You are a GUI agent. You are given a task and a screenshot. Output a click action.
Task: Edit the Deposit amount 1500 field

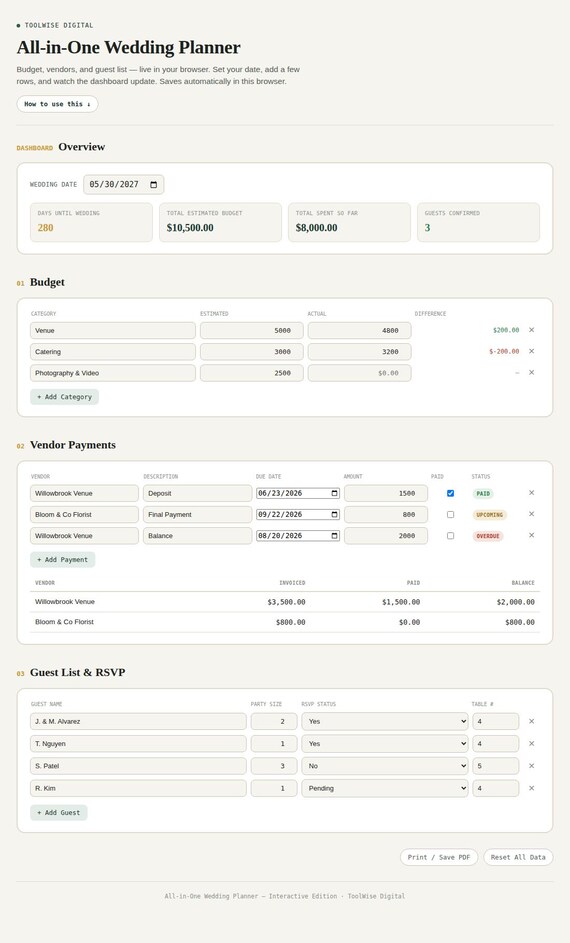click(x=386, y=493)
